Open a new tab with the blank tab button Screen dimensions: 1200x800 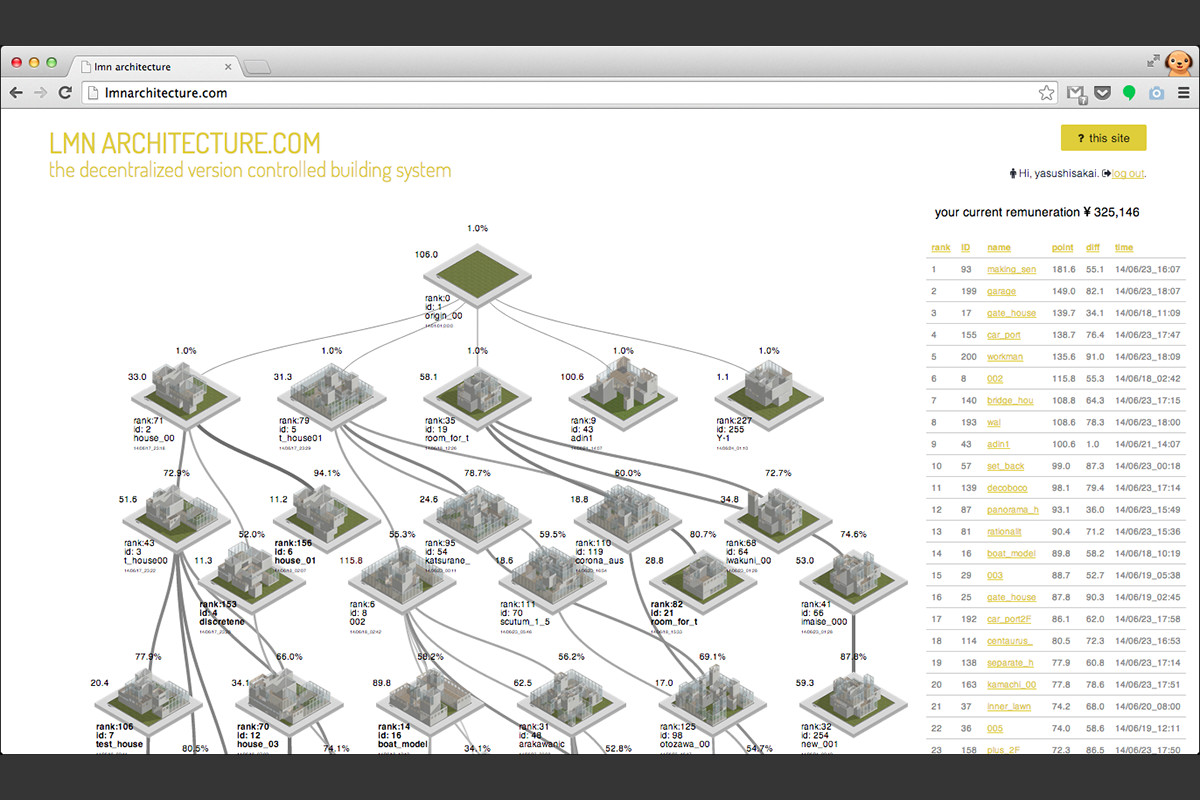coord(257,67)
